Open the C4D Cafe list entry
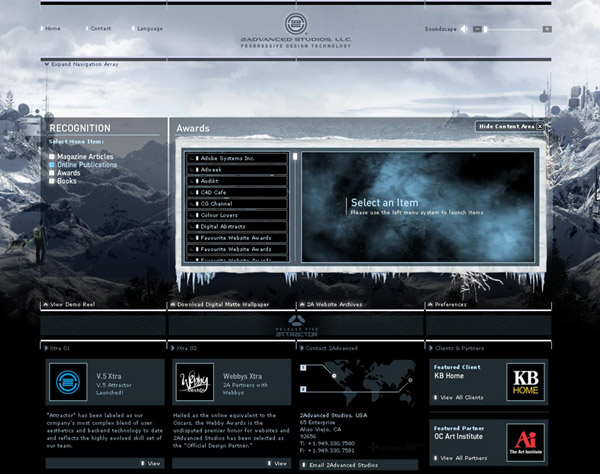 click(237, 192)
